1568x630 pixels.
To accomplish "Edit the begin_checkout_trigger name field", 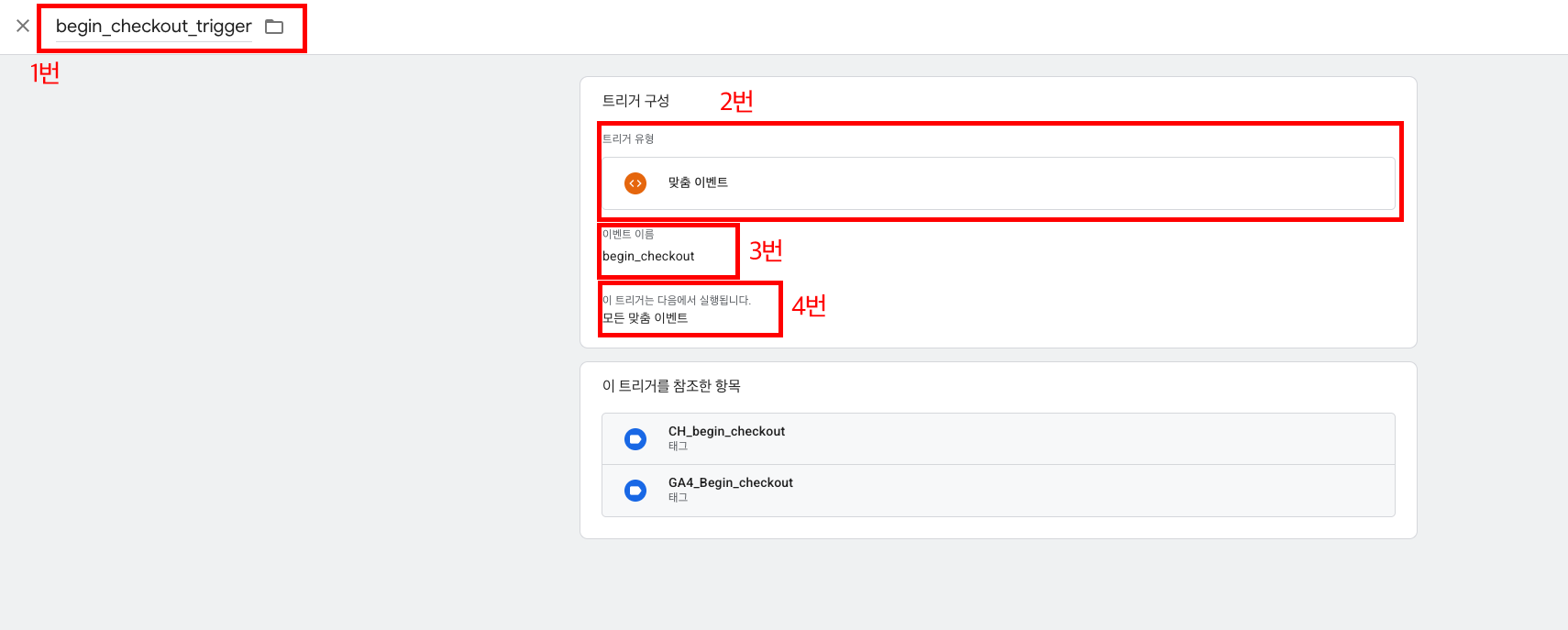I will pyautogui.click(x=153, y=27).
